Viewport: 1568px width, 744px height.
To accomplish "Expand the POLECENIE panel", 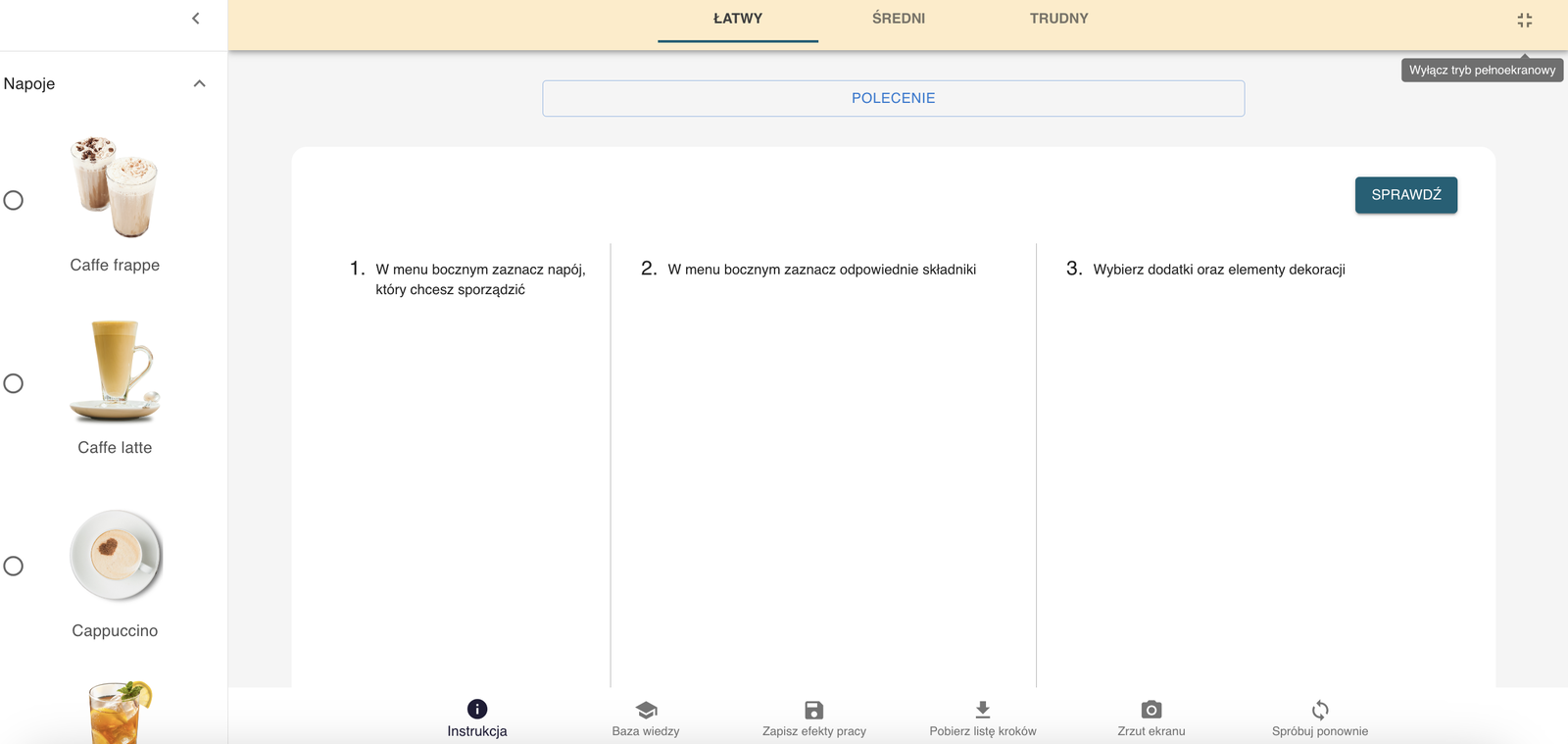I will point(893,98).
